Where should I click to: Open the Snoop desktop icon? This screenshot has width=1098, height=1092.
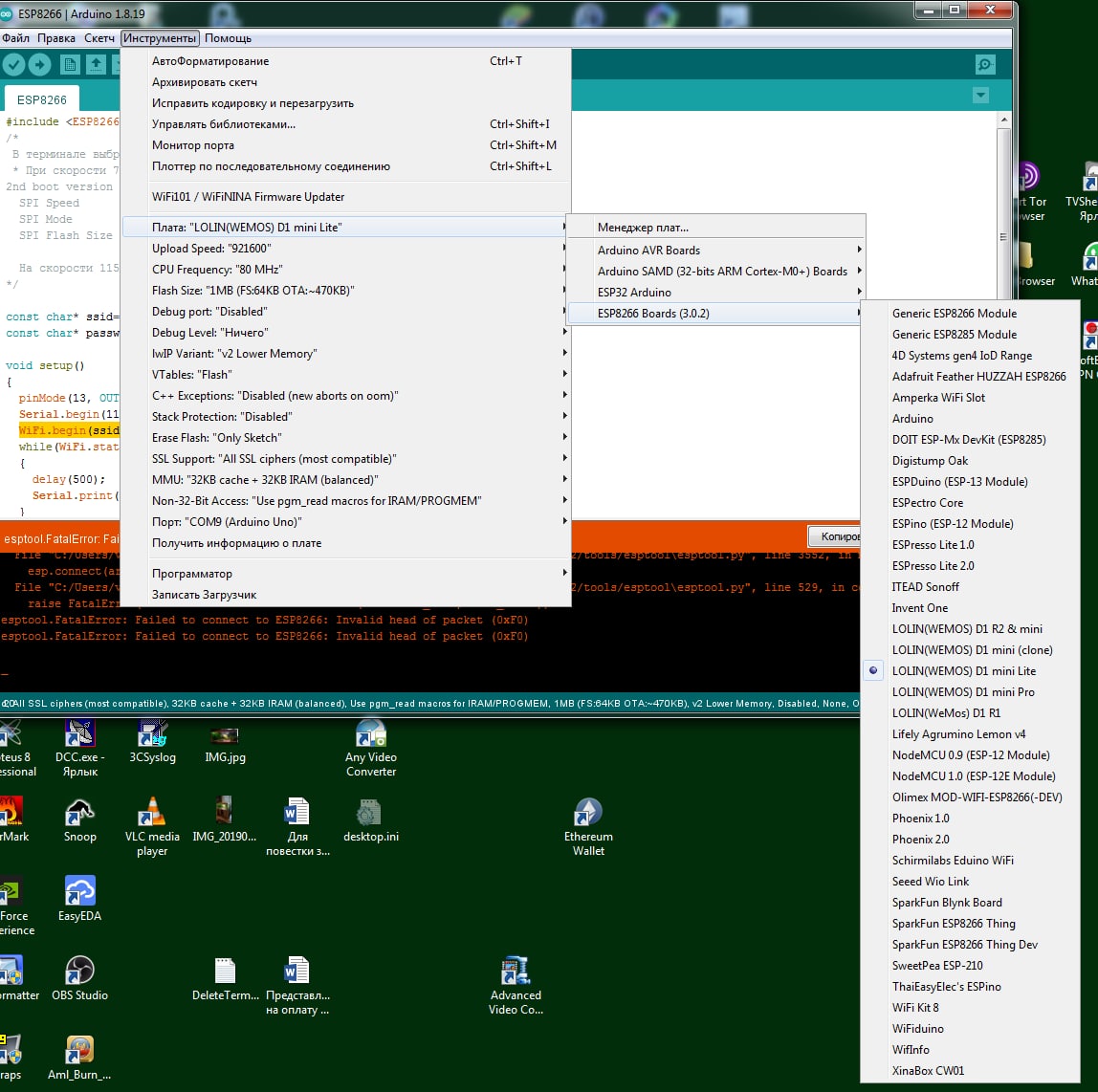click(79, 821)
